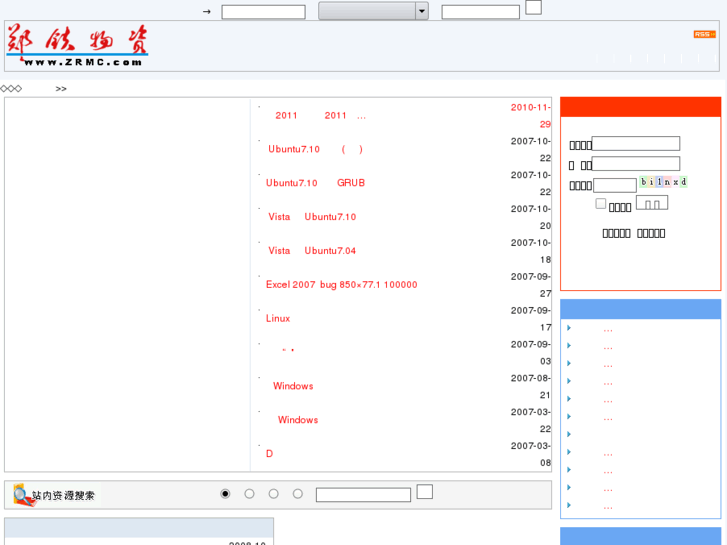Click the password field in the login panel

(636, 164)
